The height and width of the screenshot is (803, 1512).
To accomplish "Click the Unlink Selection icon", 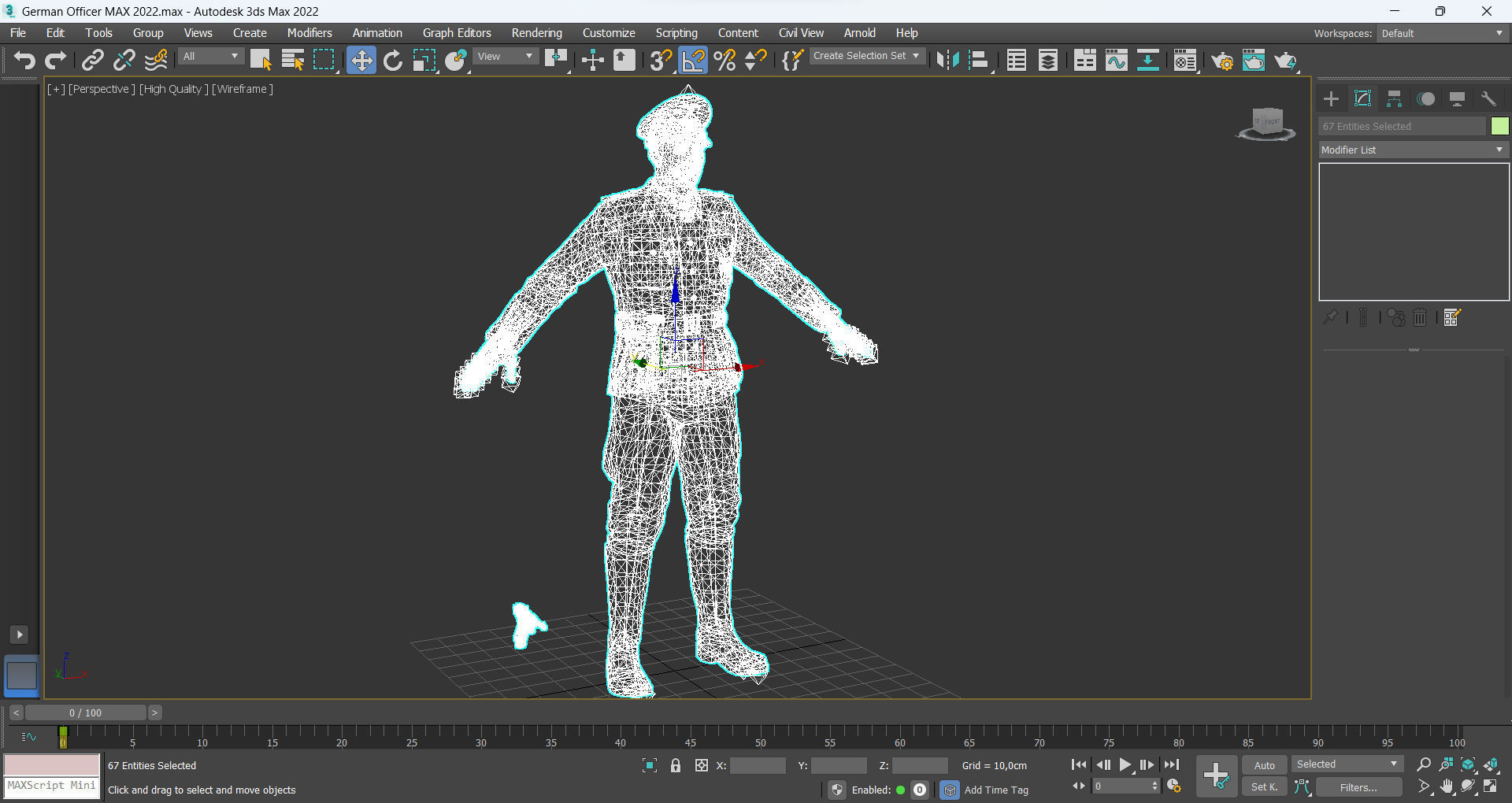I will (124, 61).
